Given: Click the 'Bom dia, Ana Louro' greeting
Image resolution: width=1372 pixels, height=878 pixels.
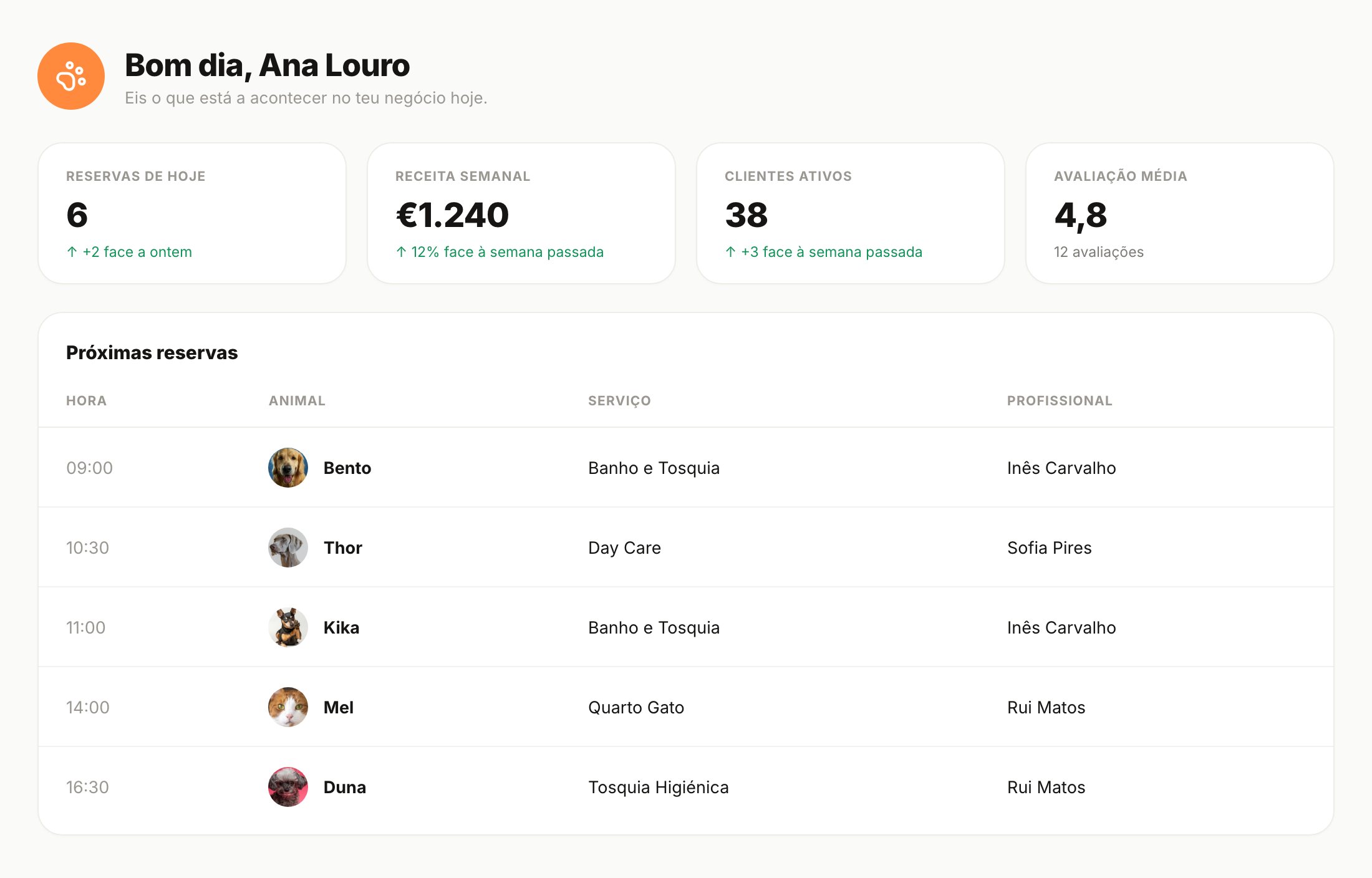Looking at the screenshot, I should point(267,66).
